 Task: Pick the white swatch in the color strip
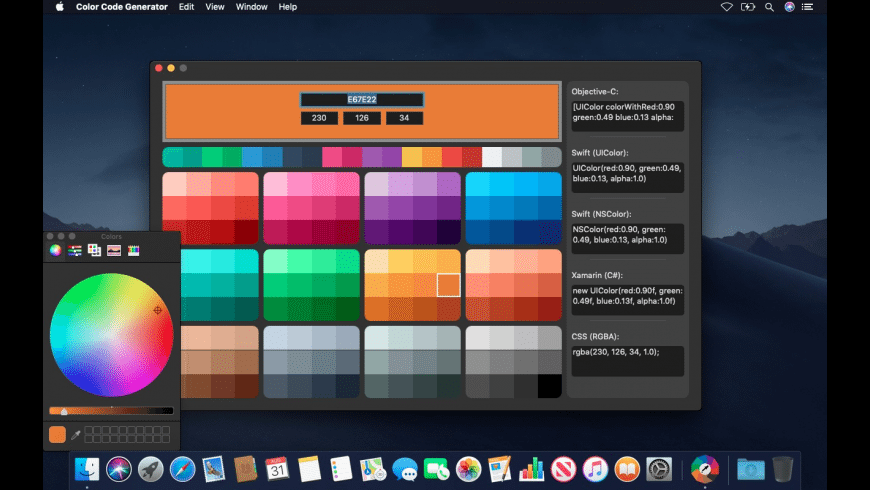(492, 157)
